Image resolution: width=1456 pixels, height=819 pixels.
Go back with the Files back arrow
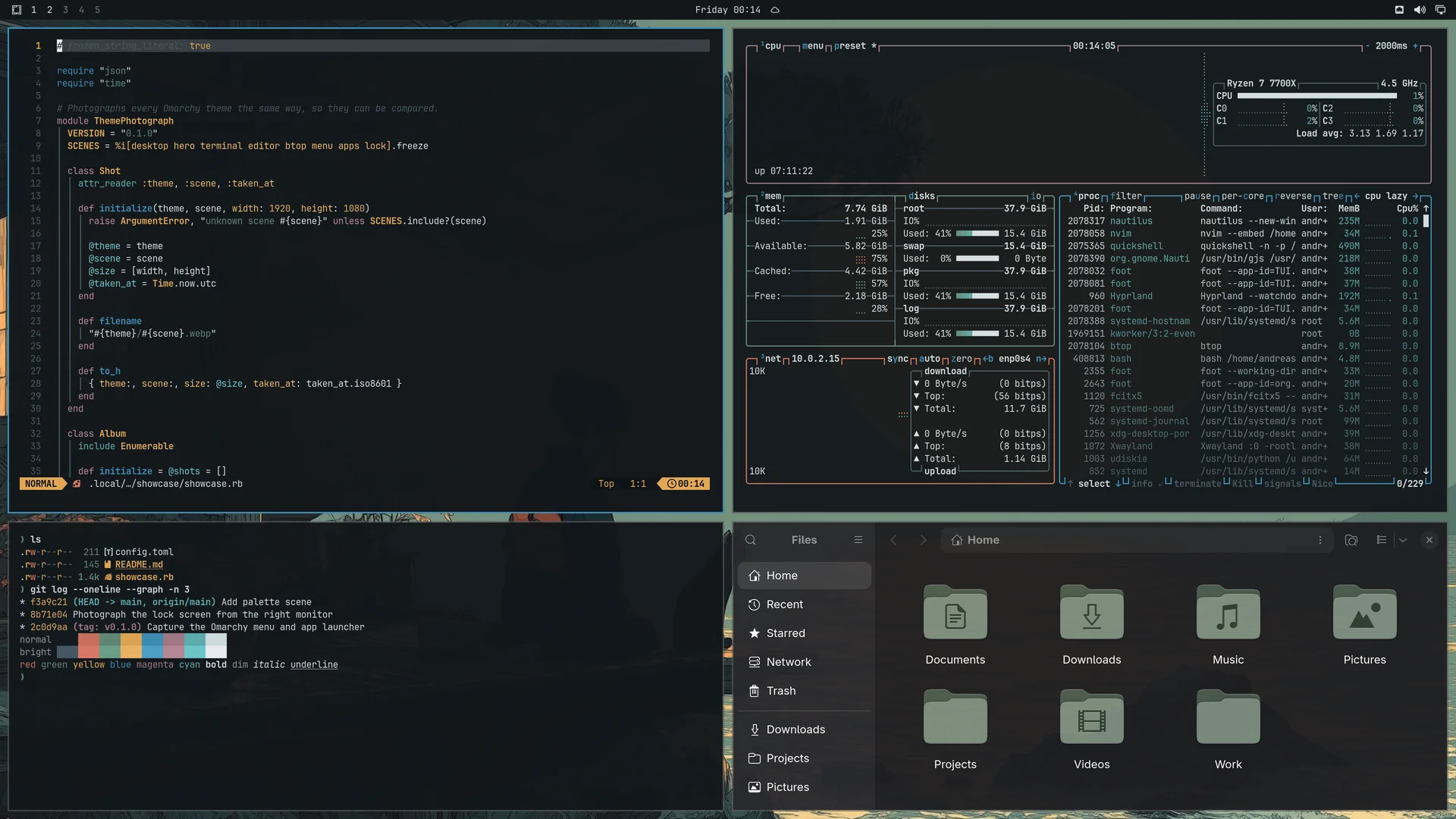(x=893, y=540)
